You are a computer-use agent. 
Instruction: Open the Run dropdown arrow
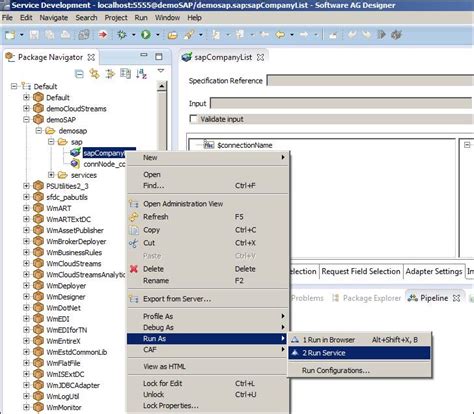click(158, 35)
